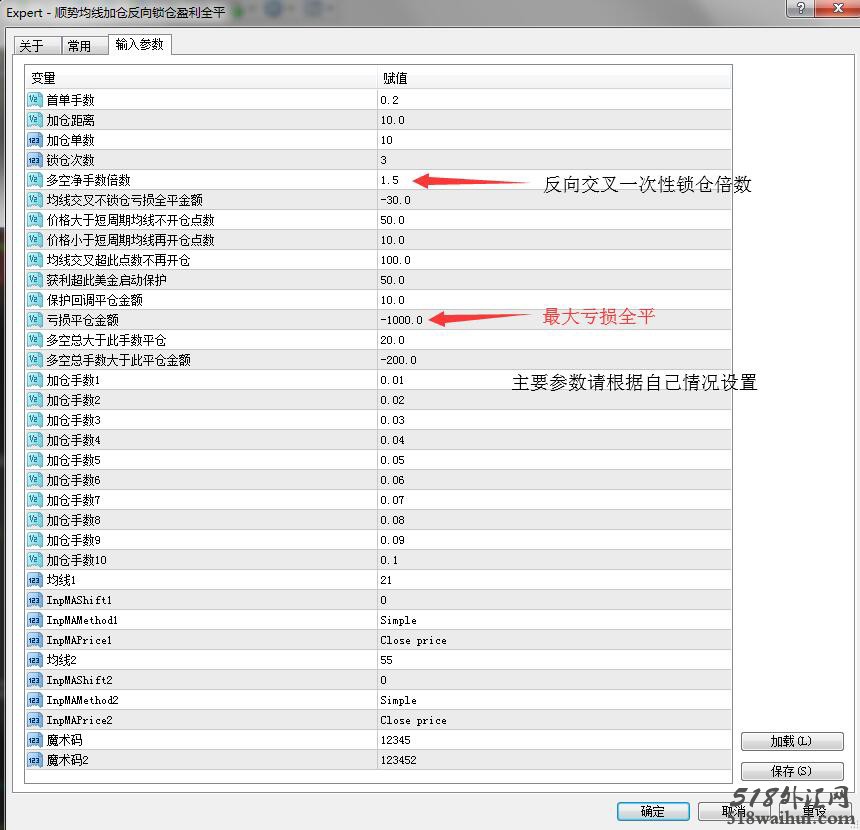The height and width of the screenshot is (830, 860).
Task: Click the icon beside 加仓手数1
Action: (34, 380)
